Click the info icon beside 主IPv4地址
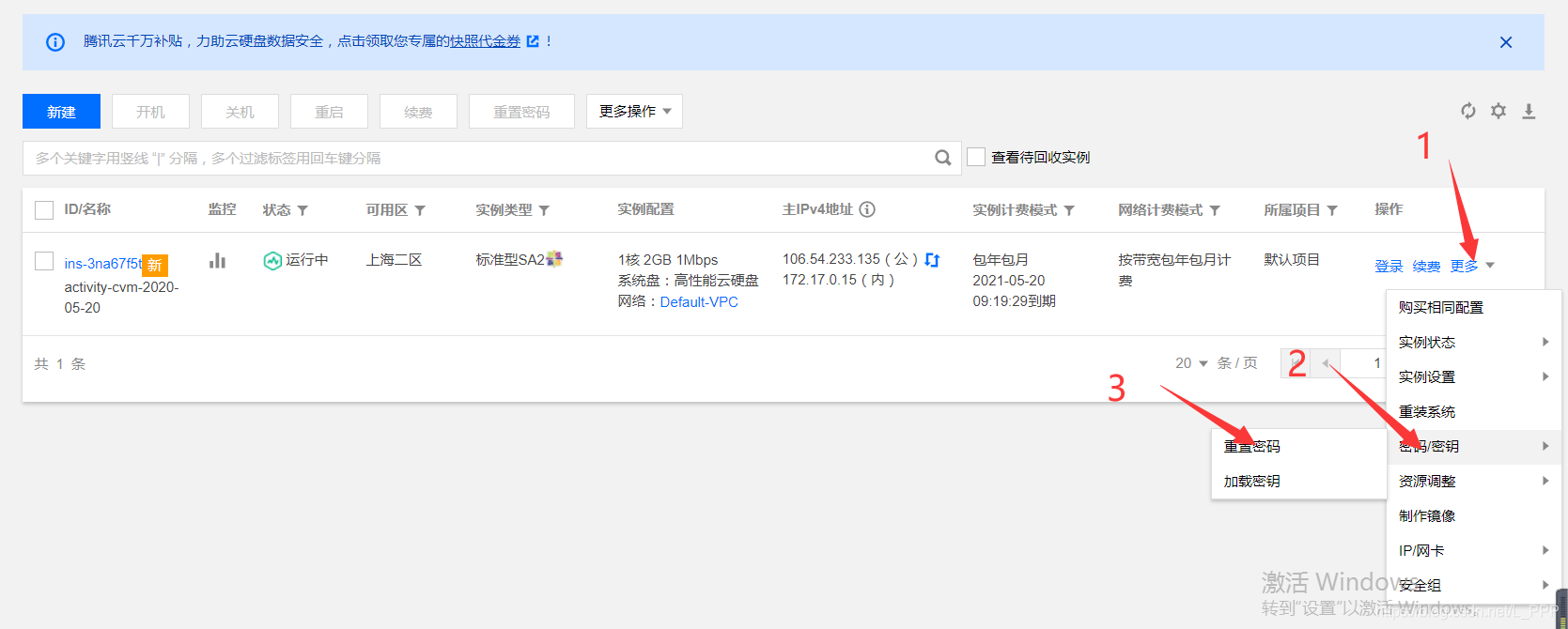The width and height of the screenshot is (1568, 629). point(867,209)
